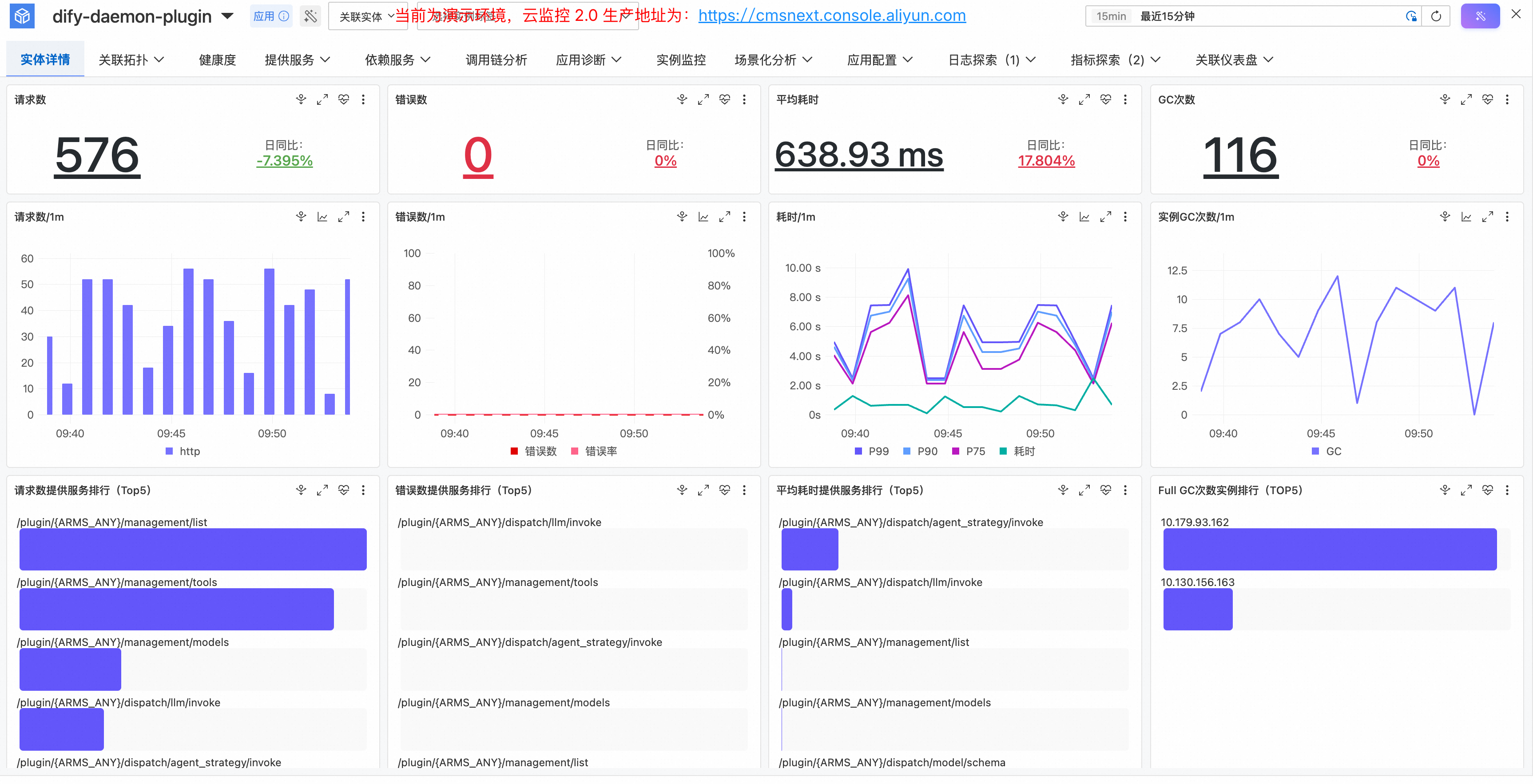This screenshot has height=784, width=1533.
Task: Open the cmsnext.console.aliyun.com link
Action: (x=831, y=15)
